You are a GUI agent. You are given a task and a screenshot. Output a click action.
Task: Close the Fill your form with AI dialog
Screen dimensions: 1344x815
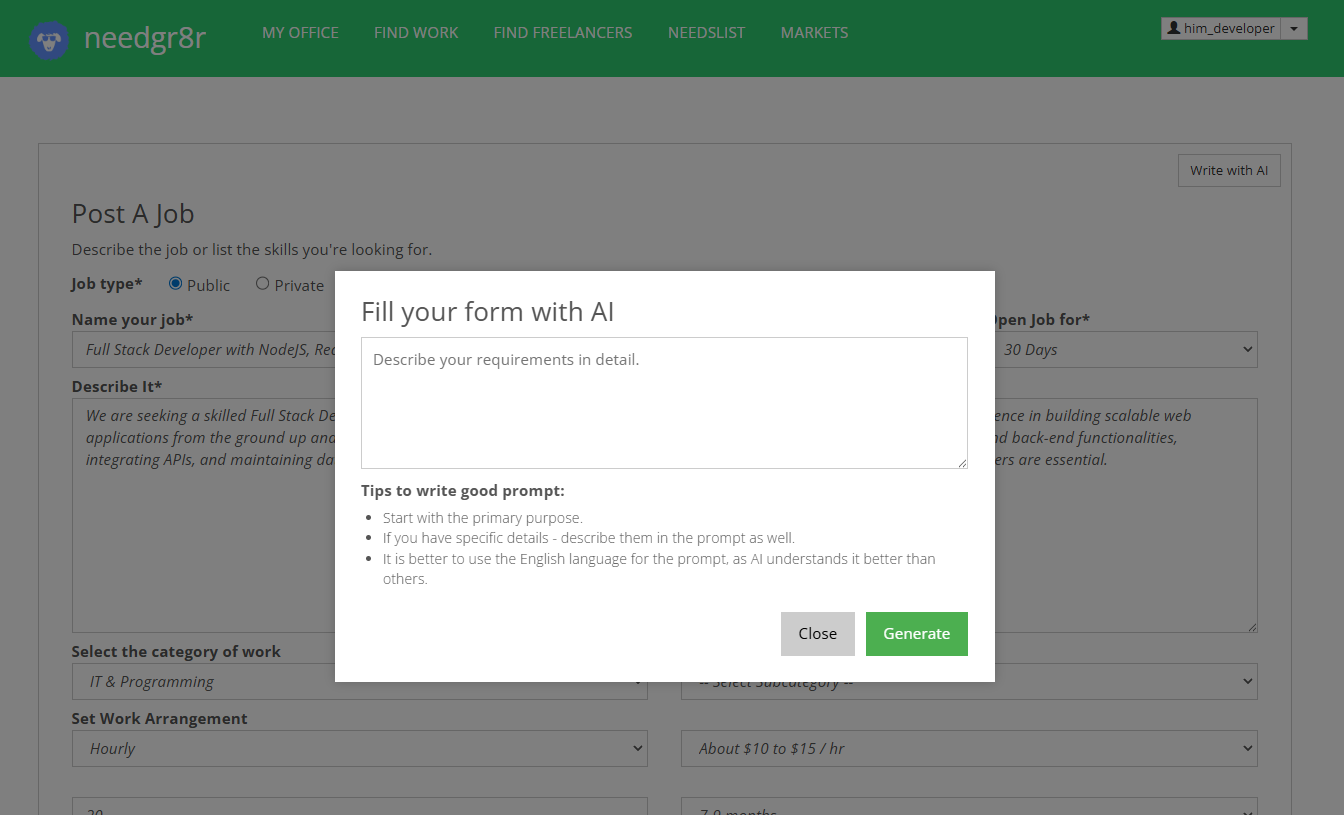pyautogui.click(x=817, y=633)
